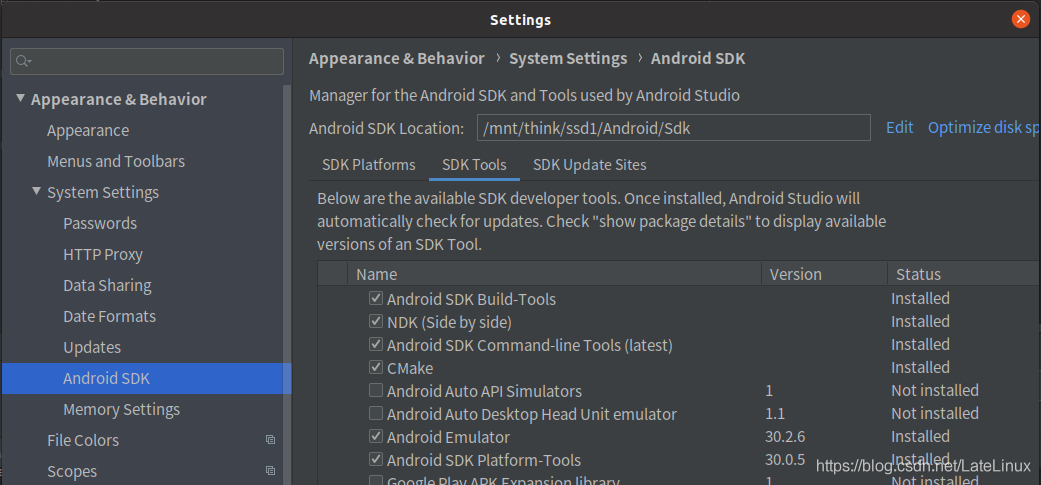1041x485 pixels.
Task: Open the HTTP Proxy settings page
Action: point(103,254)
